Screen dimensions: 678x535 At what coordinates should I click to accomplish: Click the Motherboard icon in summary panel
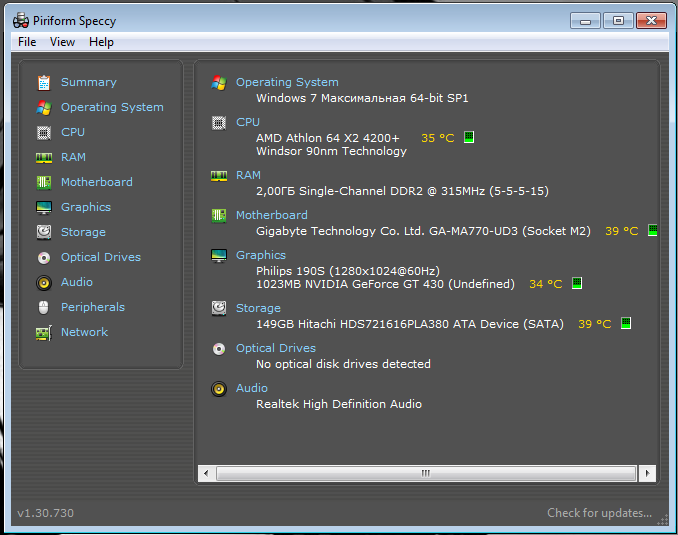tap(219, 215)
